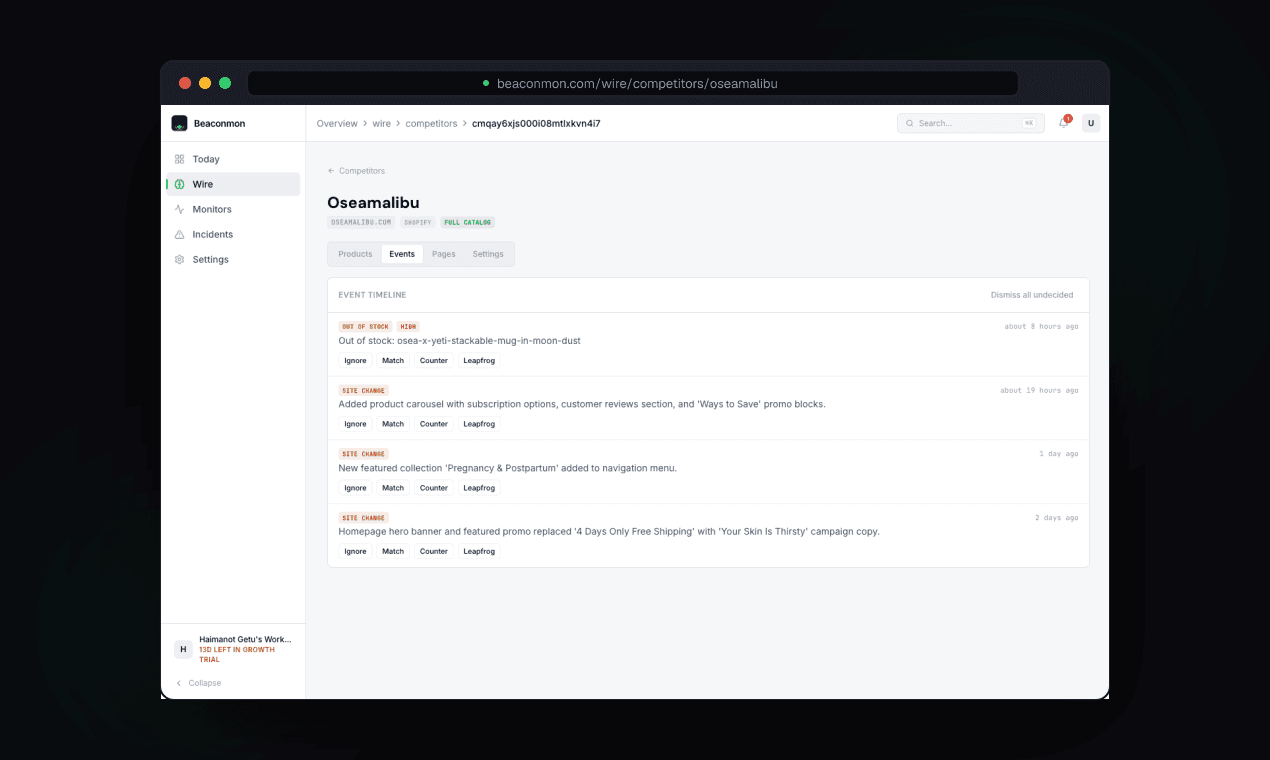Open Monitors via the pulse icon
Viewport: 1270px width, 760px height.
179,209
